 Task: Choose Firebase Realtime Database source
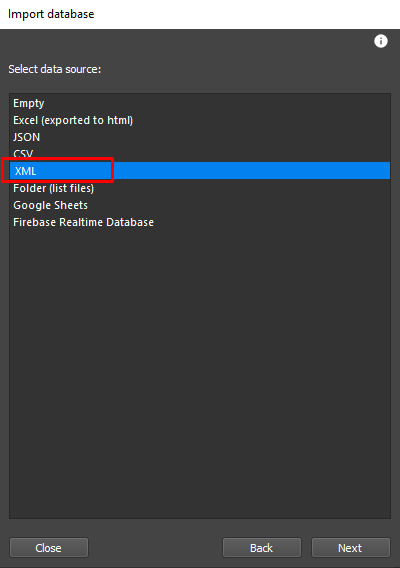click(x=200, y=222)
